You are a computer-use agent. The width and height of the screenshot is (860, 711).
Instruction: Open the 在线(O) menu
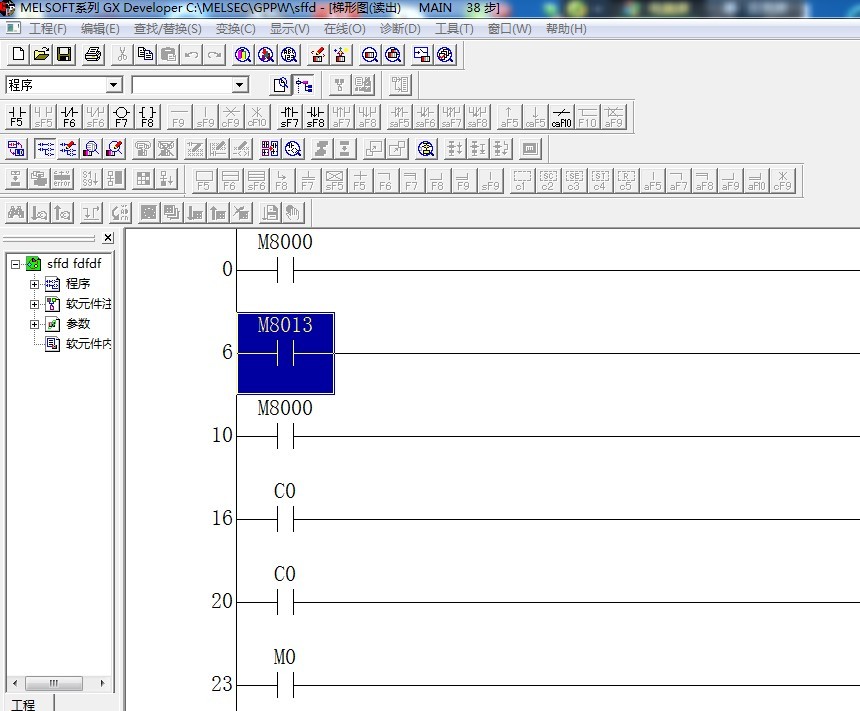point(344,29)
